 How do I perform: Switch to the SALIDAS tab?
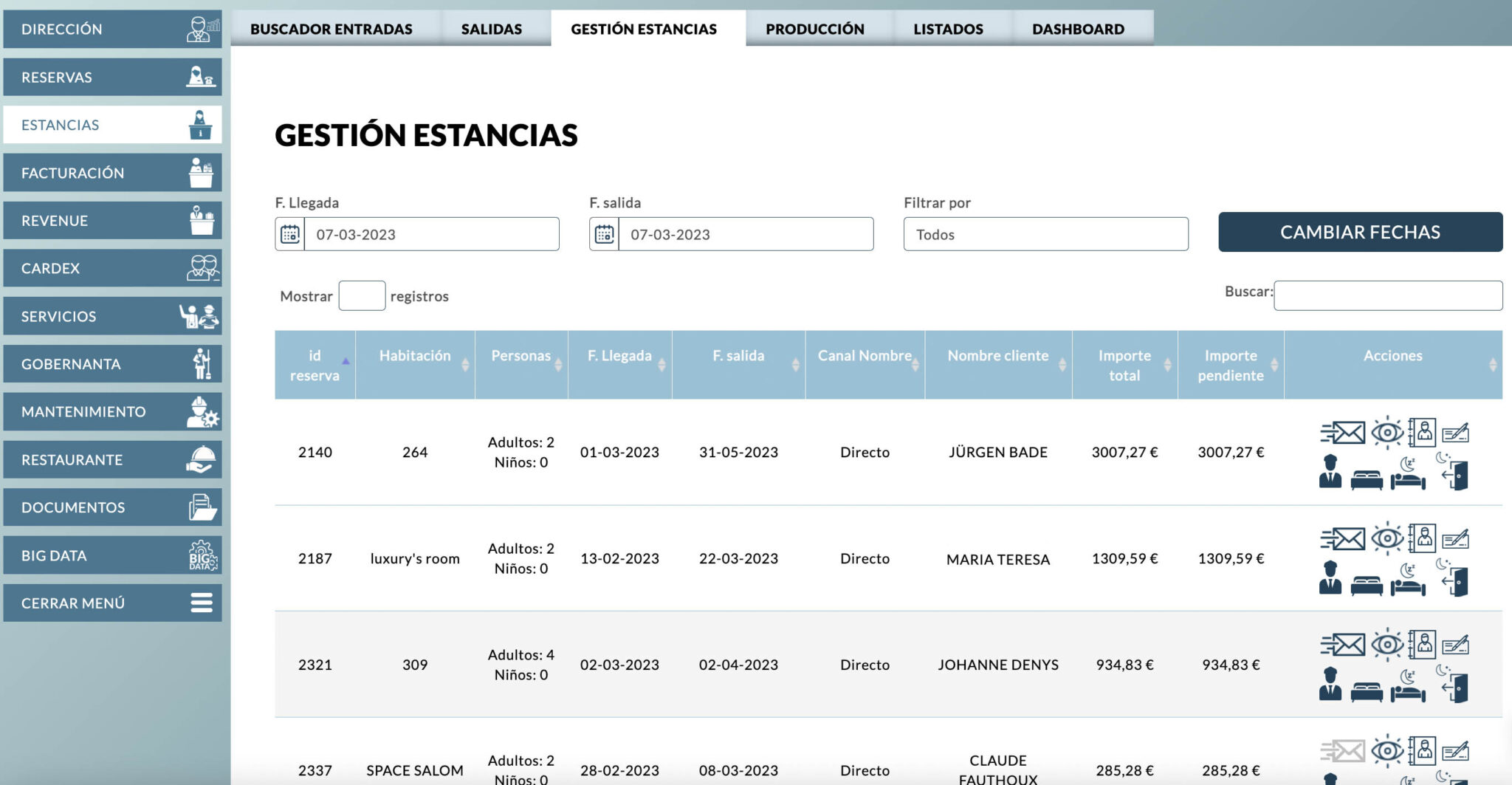490,29
